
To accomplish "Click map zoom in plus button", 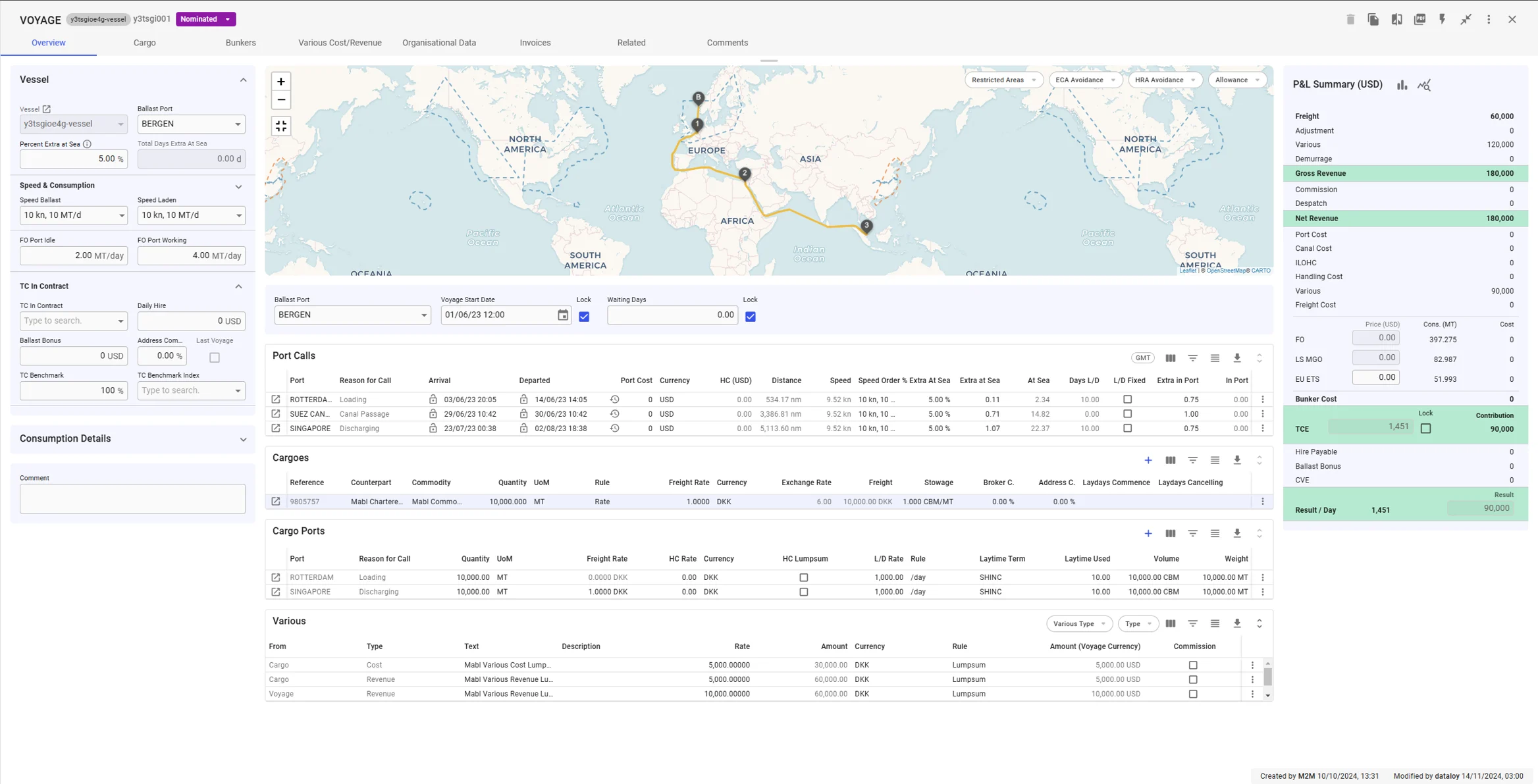I will pyautogui.click(x=281, y=82).
